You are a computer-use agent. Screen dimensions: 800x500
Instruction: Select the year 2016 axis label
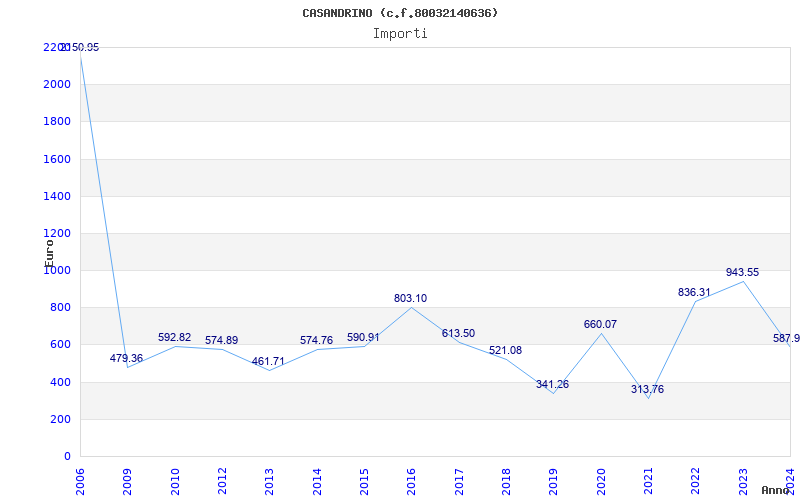point(411,481)
